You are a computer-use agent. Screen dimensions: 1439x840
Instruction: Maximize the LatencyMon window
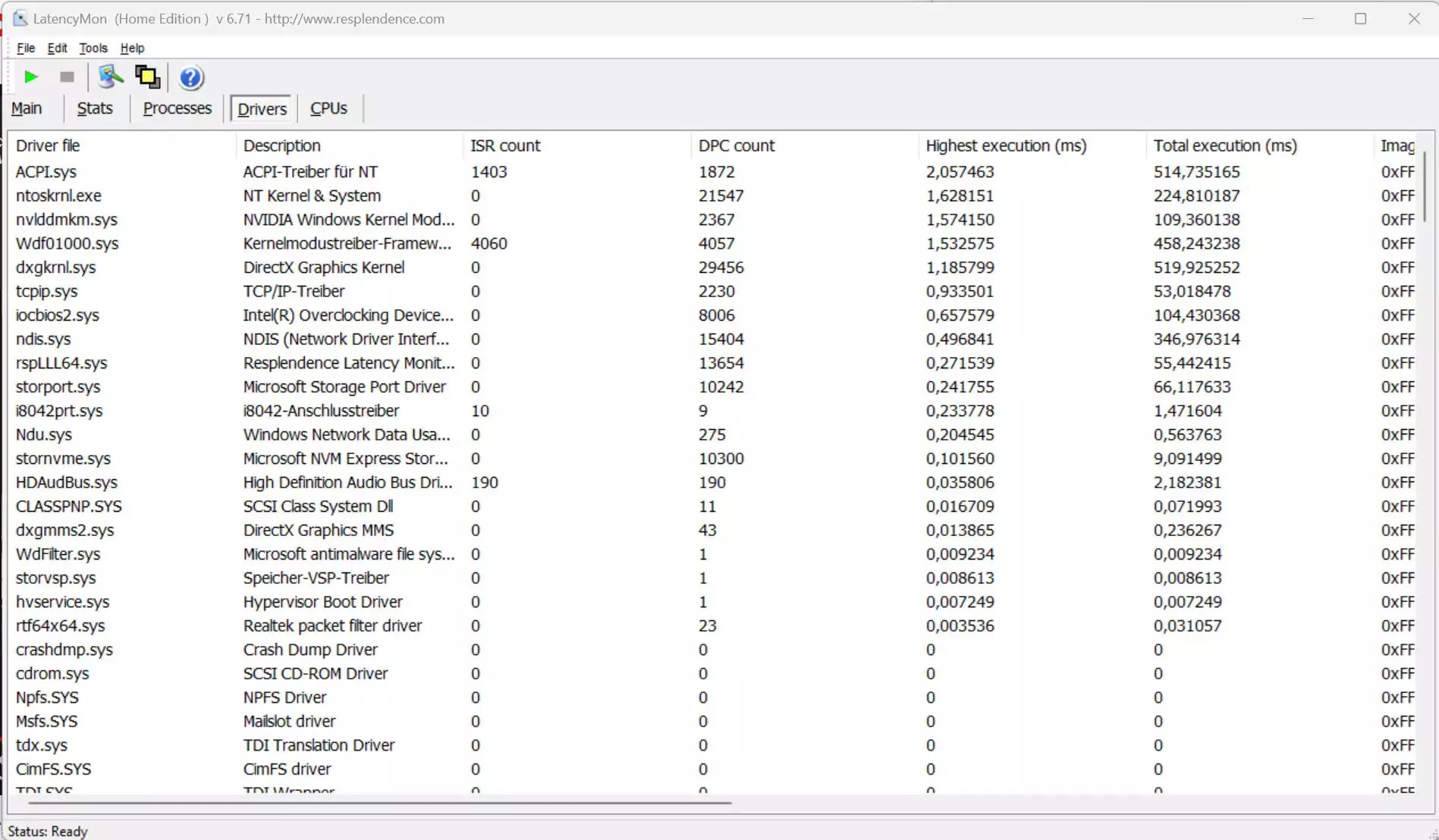pyautogui.click(x=1360, y=19)
